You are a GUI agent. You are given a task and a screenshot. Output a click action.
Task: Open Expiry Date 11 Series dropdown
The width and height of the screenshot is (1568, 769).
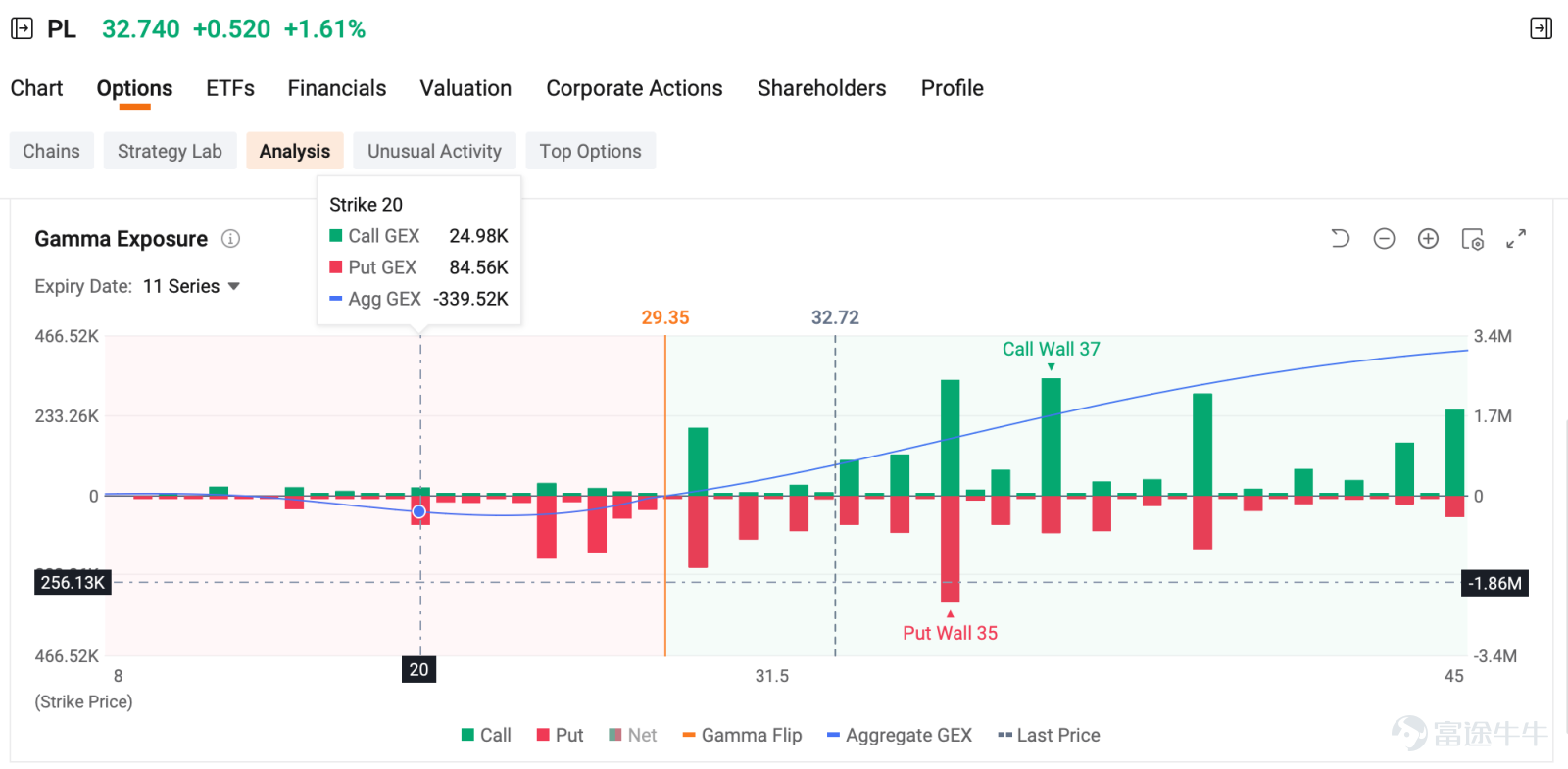[191, 286]
